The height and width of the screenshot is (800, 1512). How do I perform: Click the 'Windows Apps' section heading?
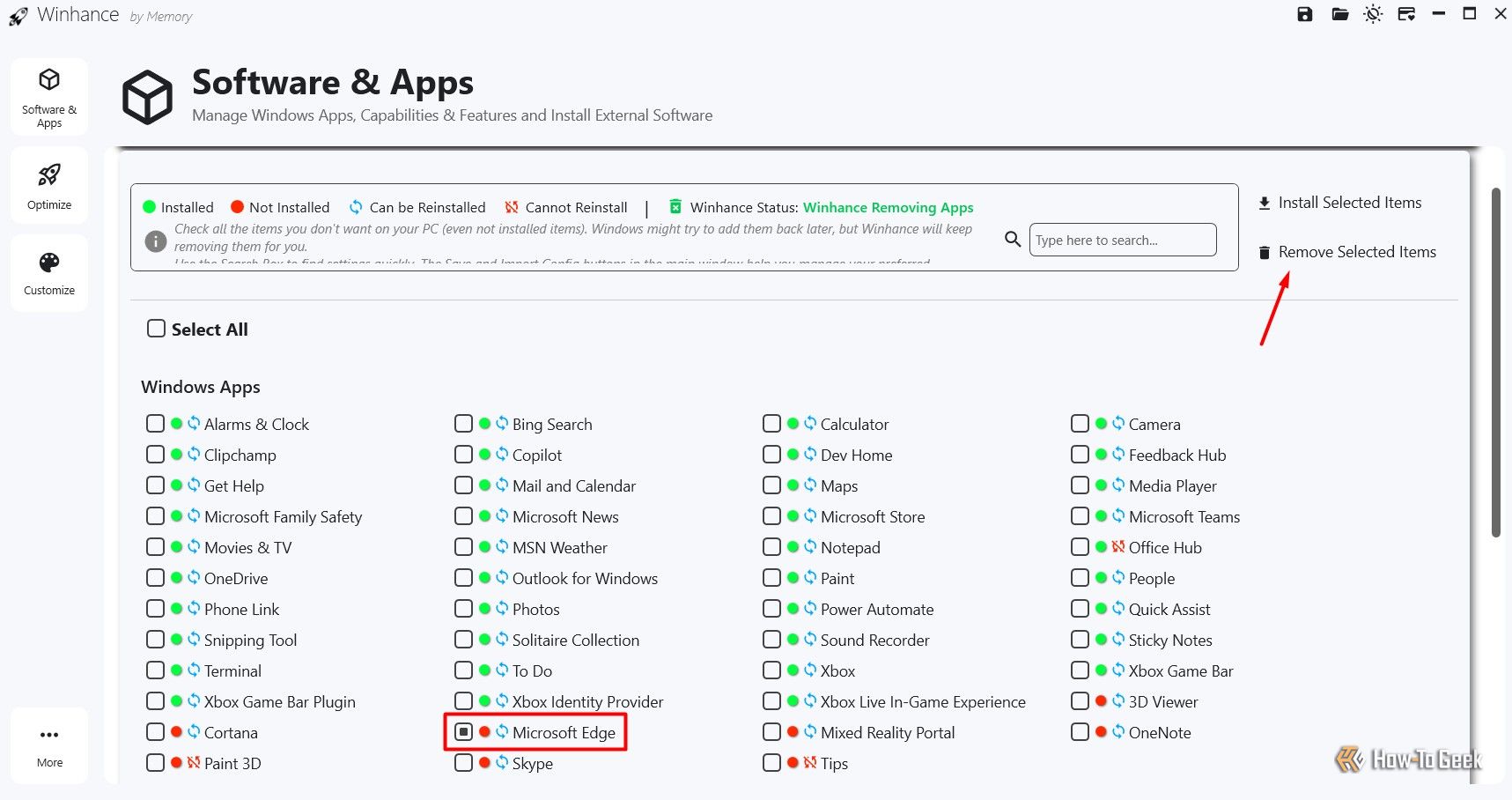pyautogui.click(x=201, y=387)
